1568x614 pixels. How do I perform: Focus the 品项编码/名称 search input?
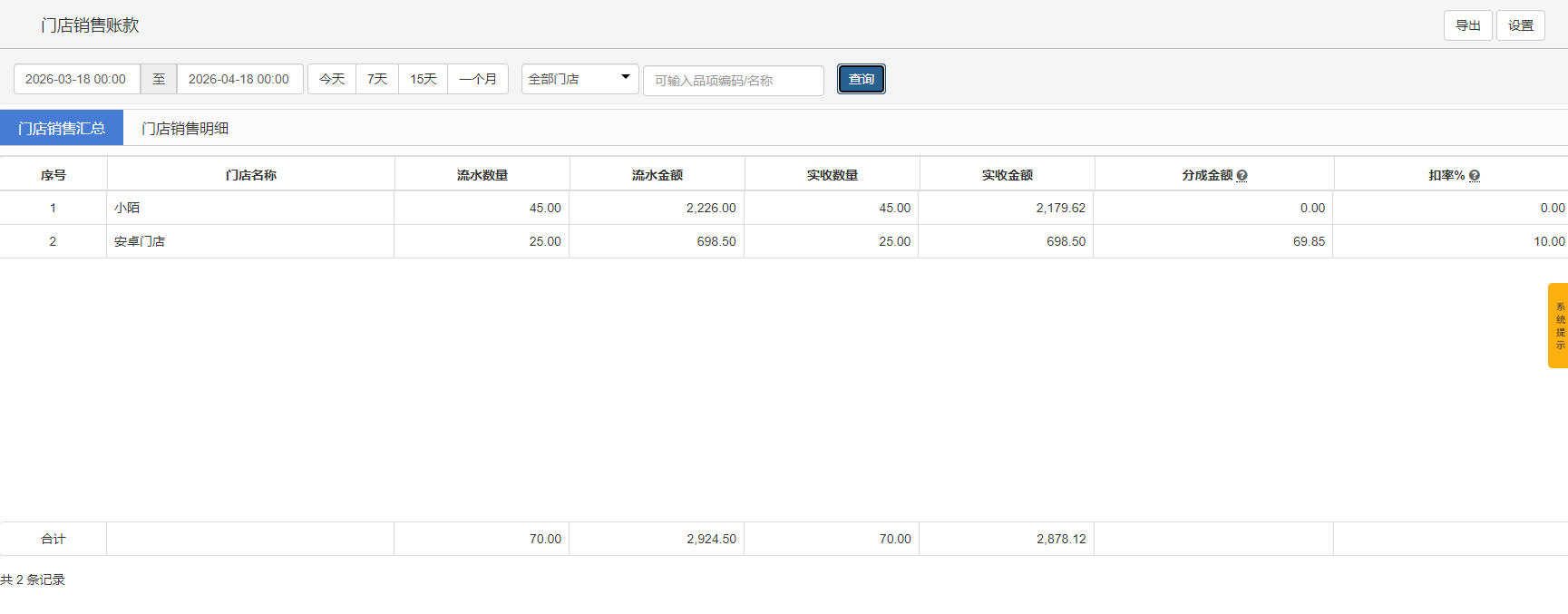click(x=734, y=81)
